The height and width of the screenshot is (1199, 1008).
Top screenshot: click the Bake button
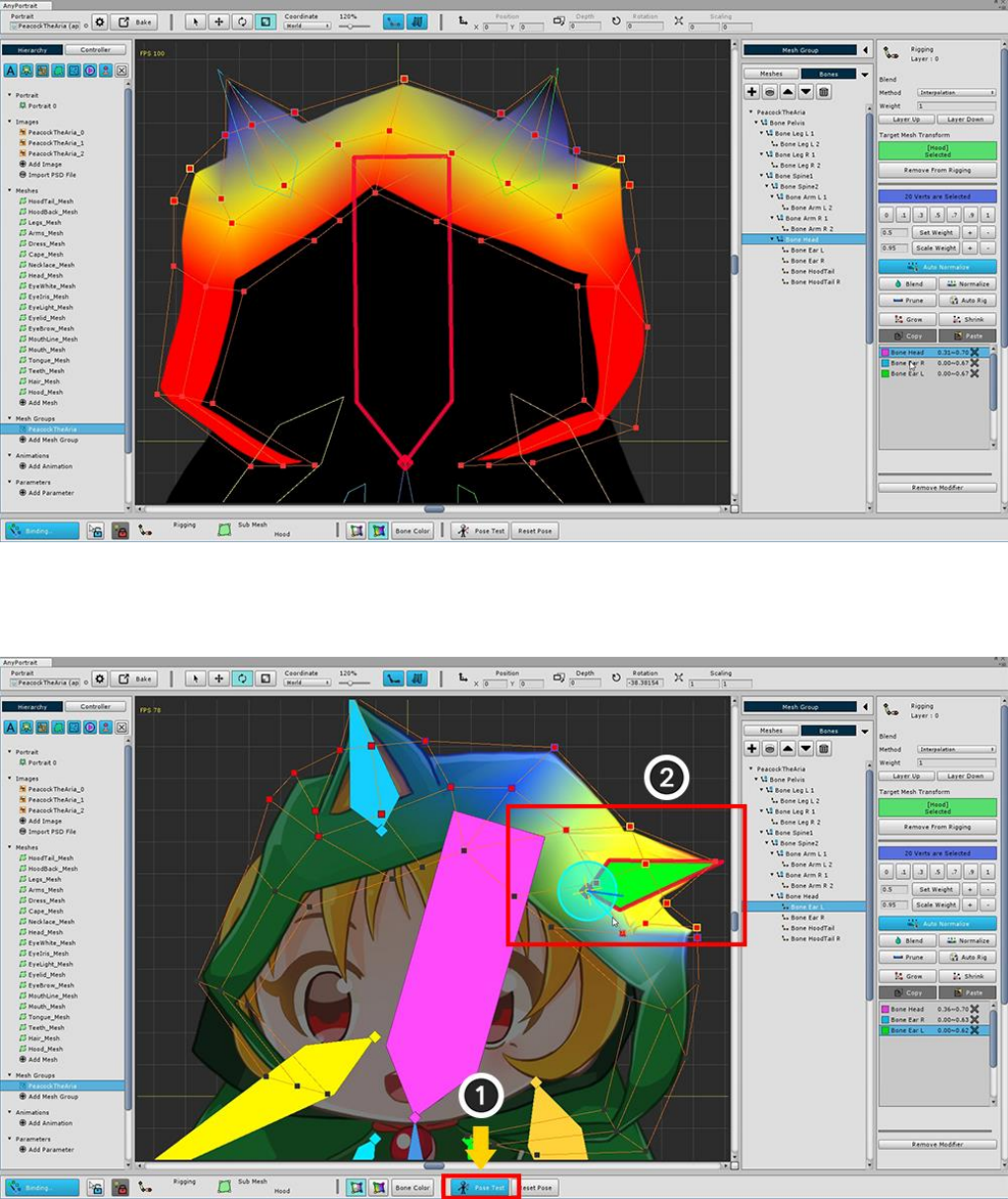(x=136, y=22)
